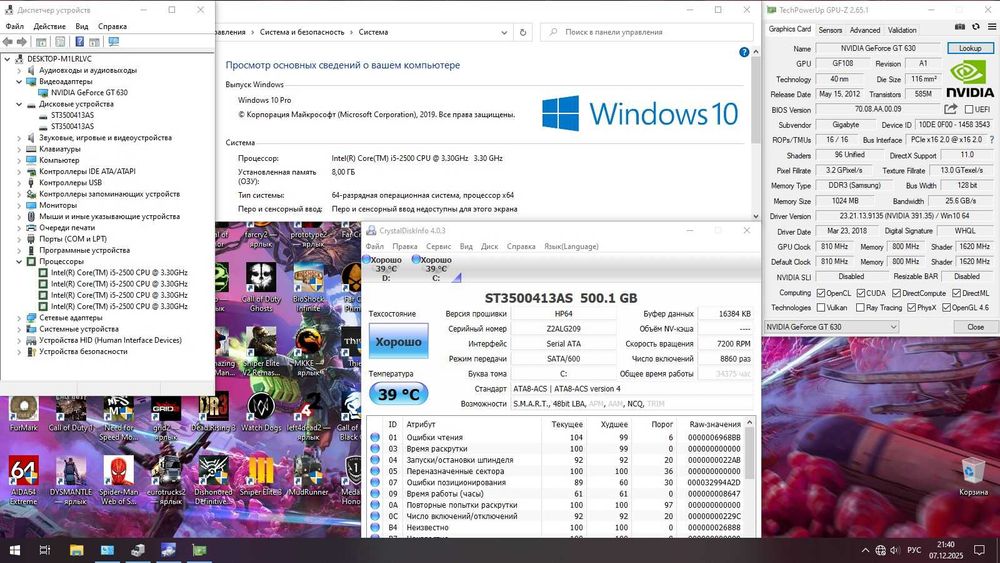Click the Lookup button in GPU-Z

pos(970,48)
